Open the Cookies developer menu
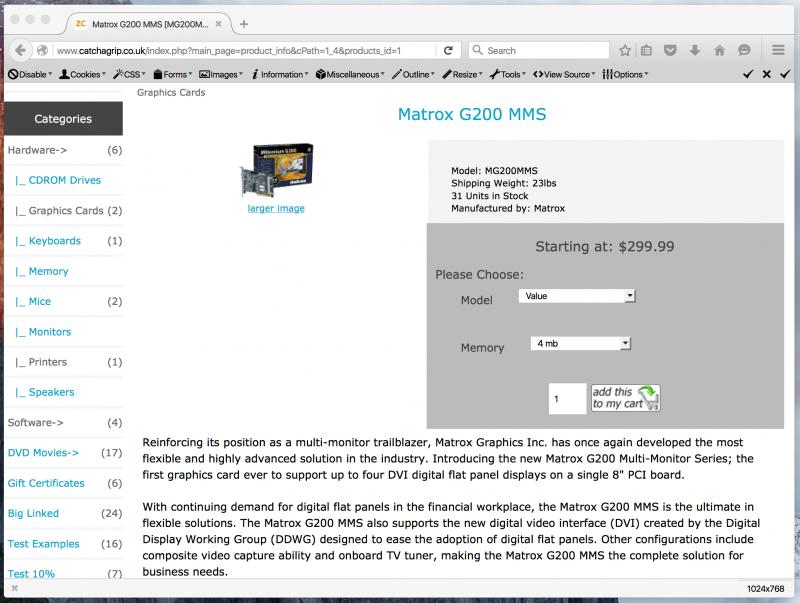The image size is (800, 603). [82, 74]
